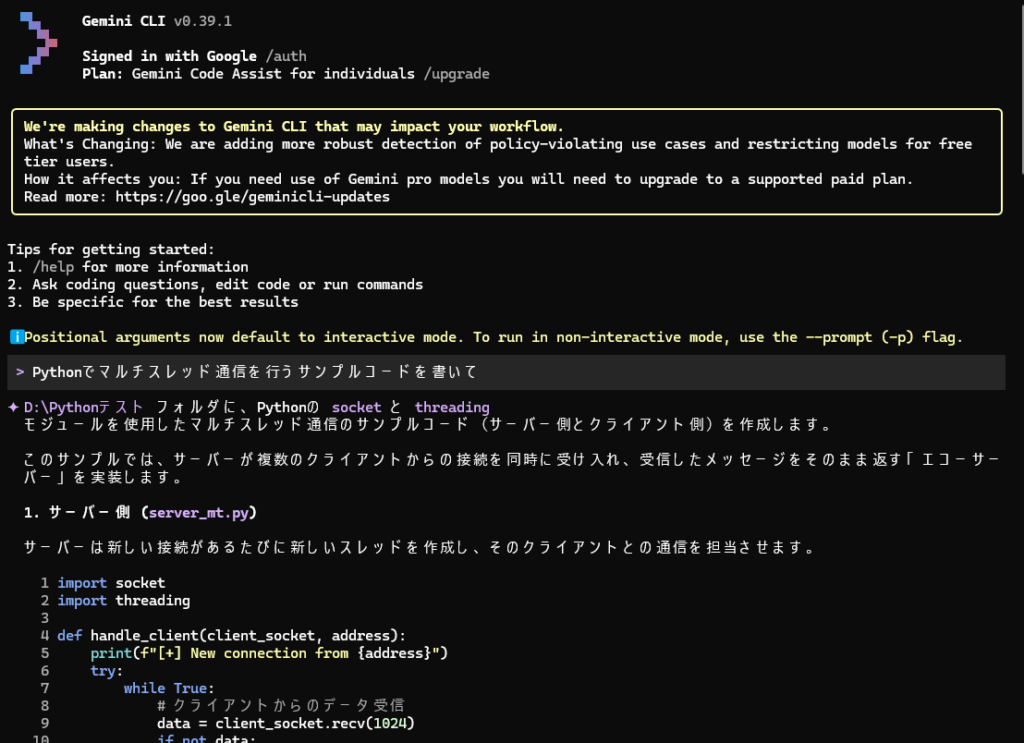Click line number 1 in the code block
Screen dimensions: 1024x743
(45, 583)
